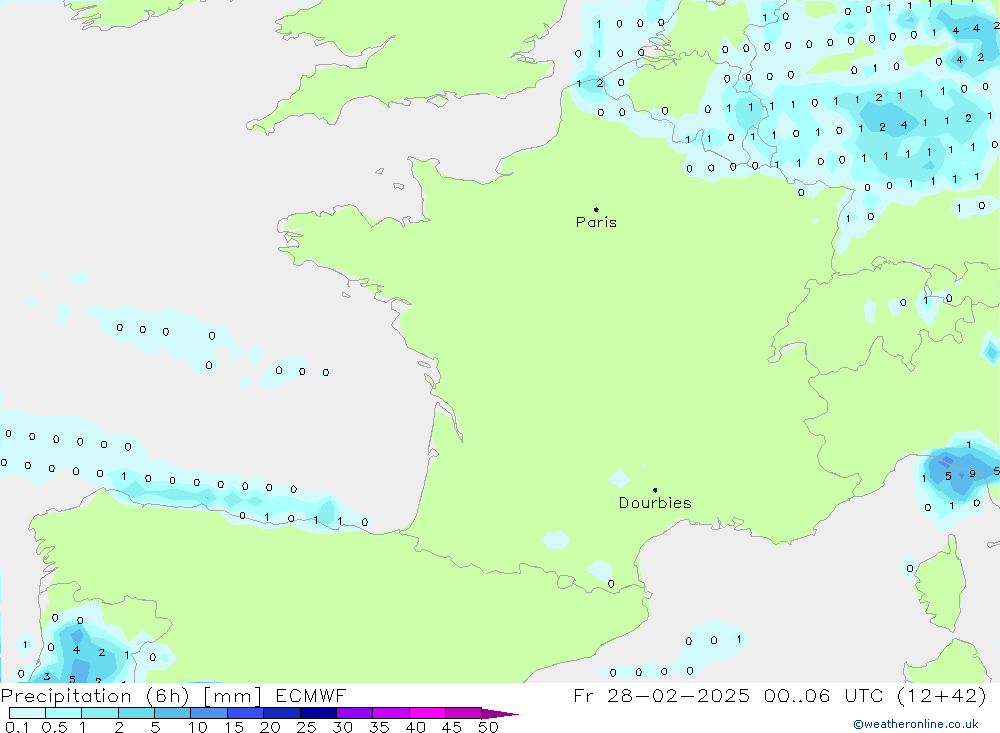
Task: Click the magenta 40-45 mm legend swatch
Action: [427, 713]
